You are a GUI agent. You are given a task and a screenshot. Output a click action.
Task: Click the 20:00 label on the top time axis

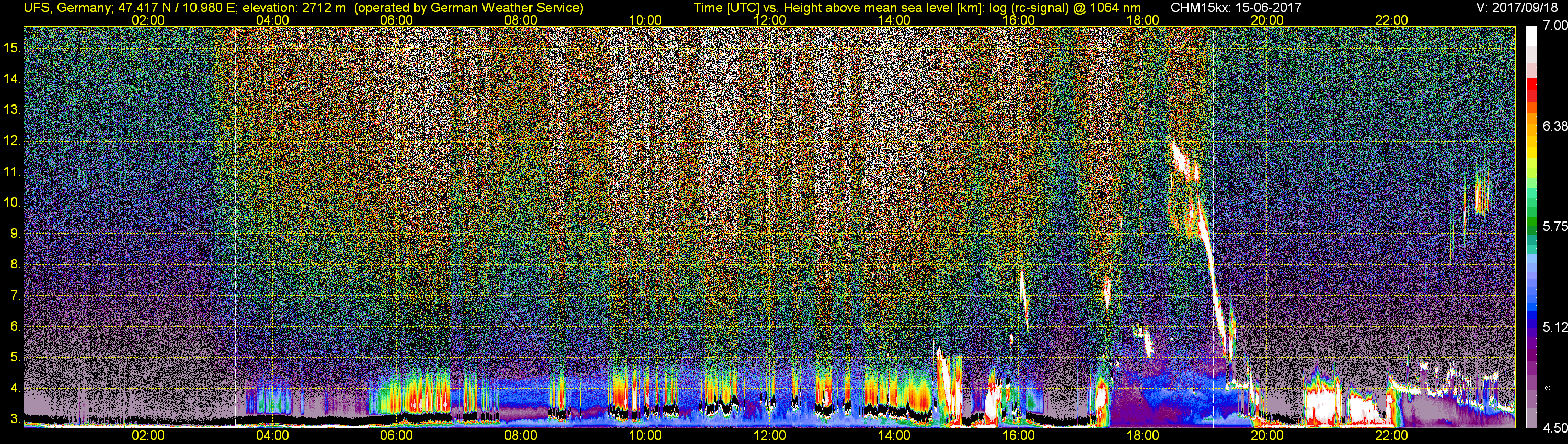coord(1267,20)
